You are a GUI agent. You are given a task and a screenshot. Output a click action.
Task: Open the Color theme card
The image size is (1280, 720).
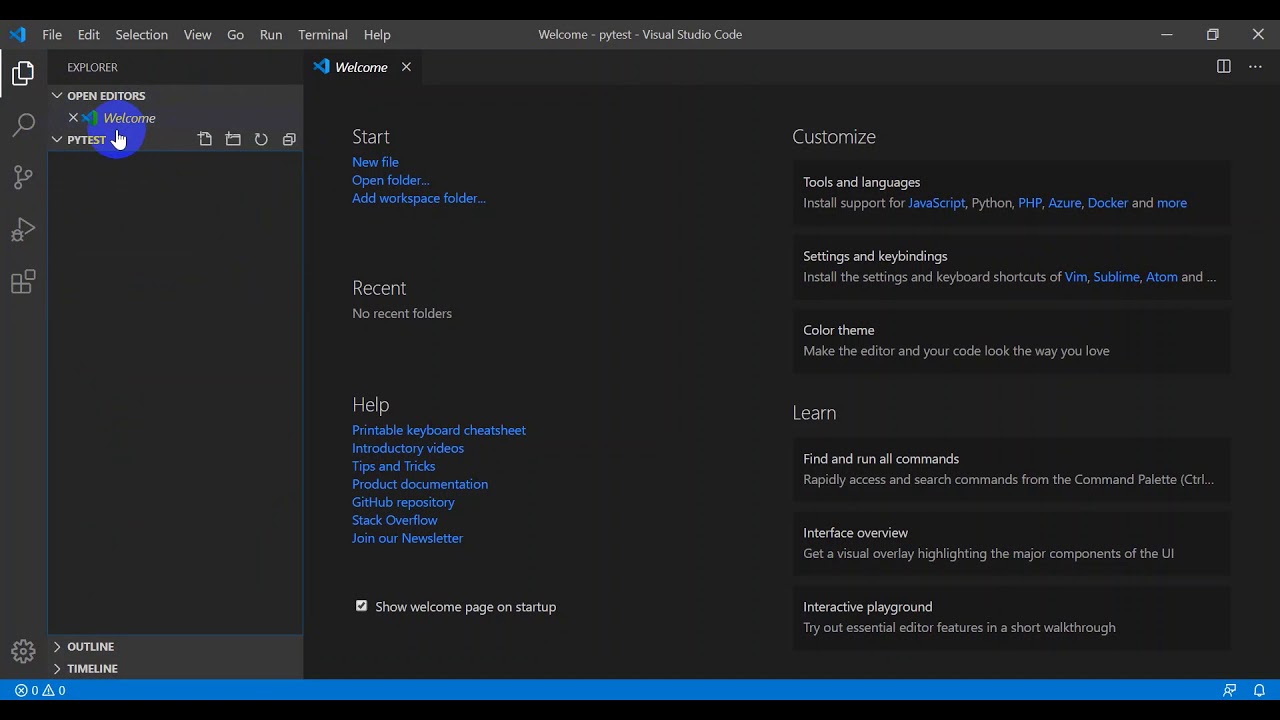coord(1012,340)
